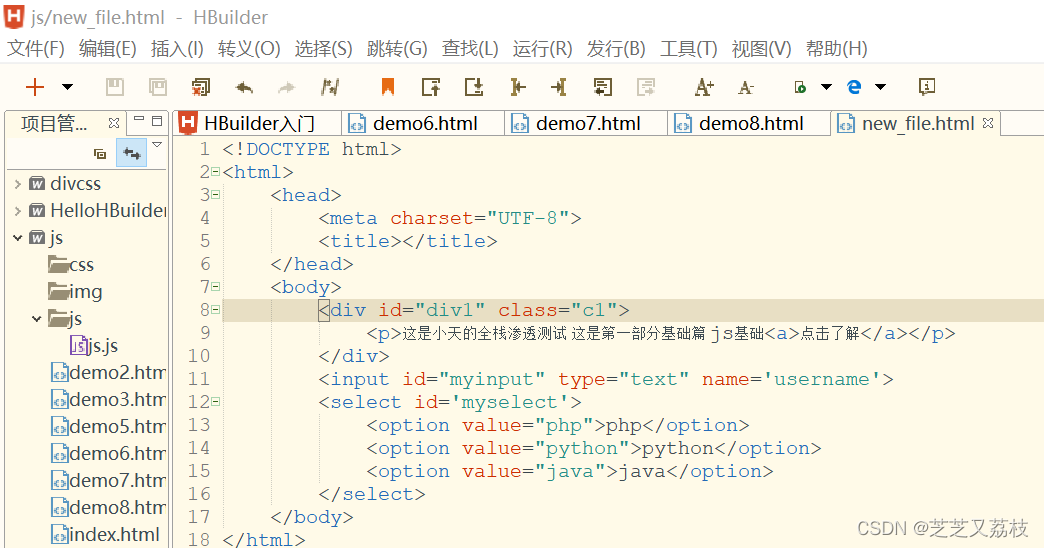This screenshot has height=548, width=1044.
Task: Open the 查找(L) menu
Action: (x=470, y=49)
